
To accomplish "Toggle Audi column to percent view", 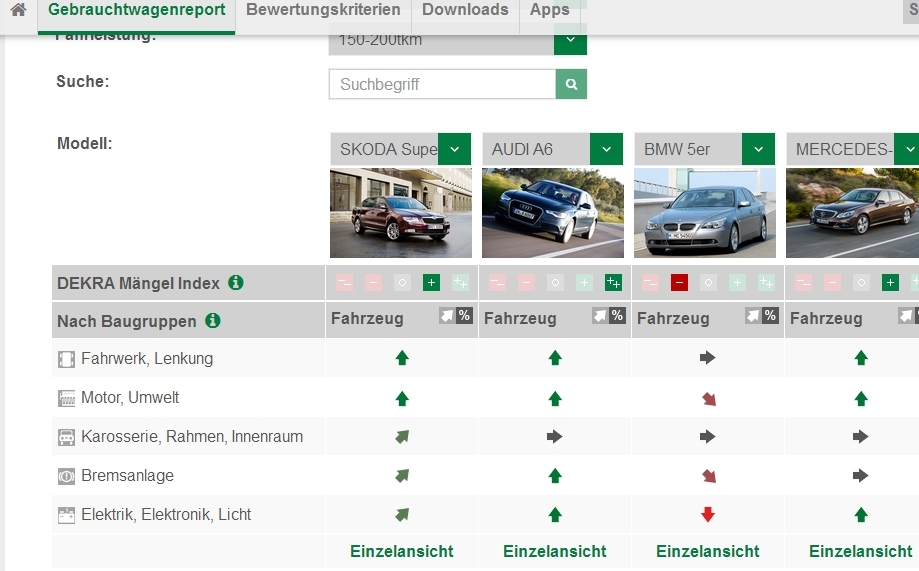I will tap(617, 316).
